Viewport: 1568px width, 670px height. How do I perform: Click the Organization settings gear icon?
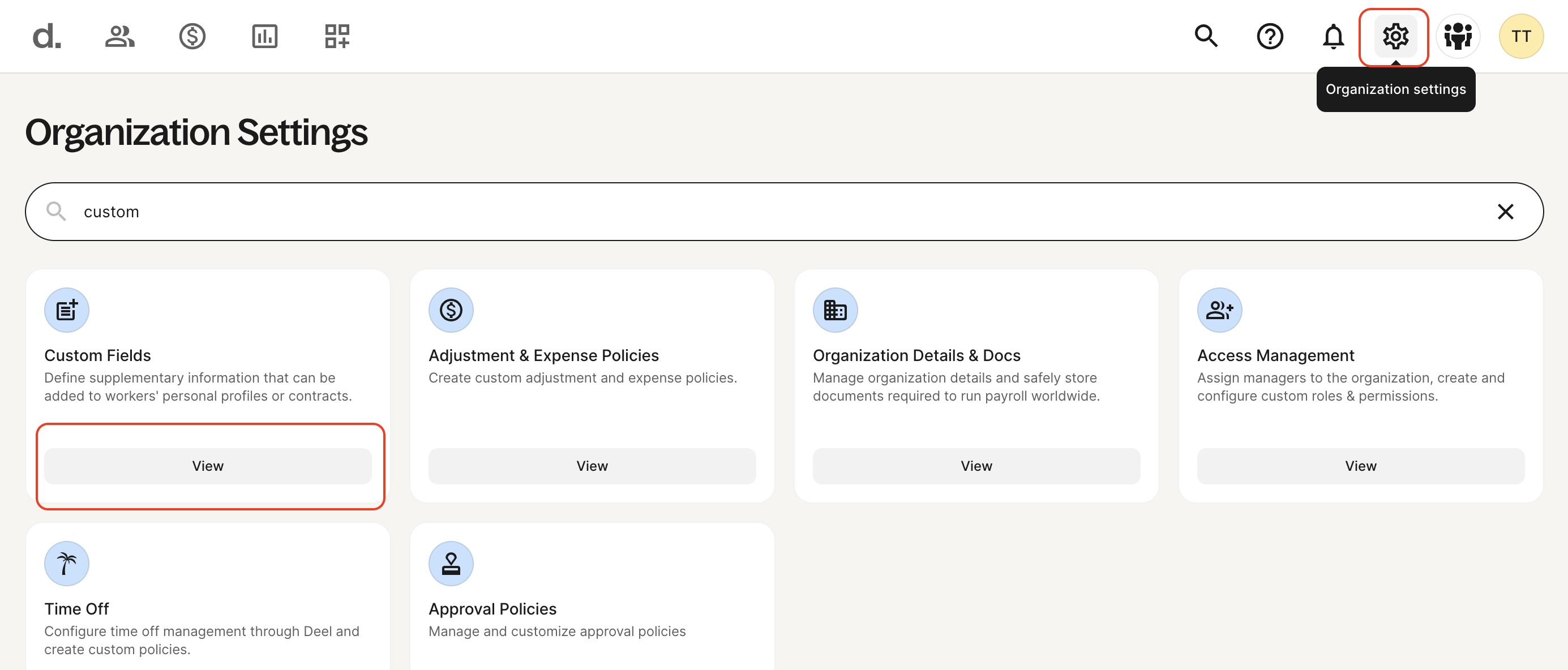pyautogui.click(x=1395, y=37)
